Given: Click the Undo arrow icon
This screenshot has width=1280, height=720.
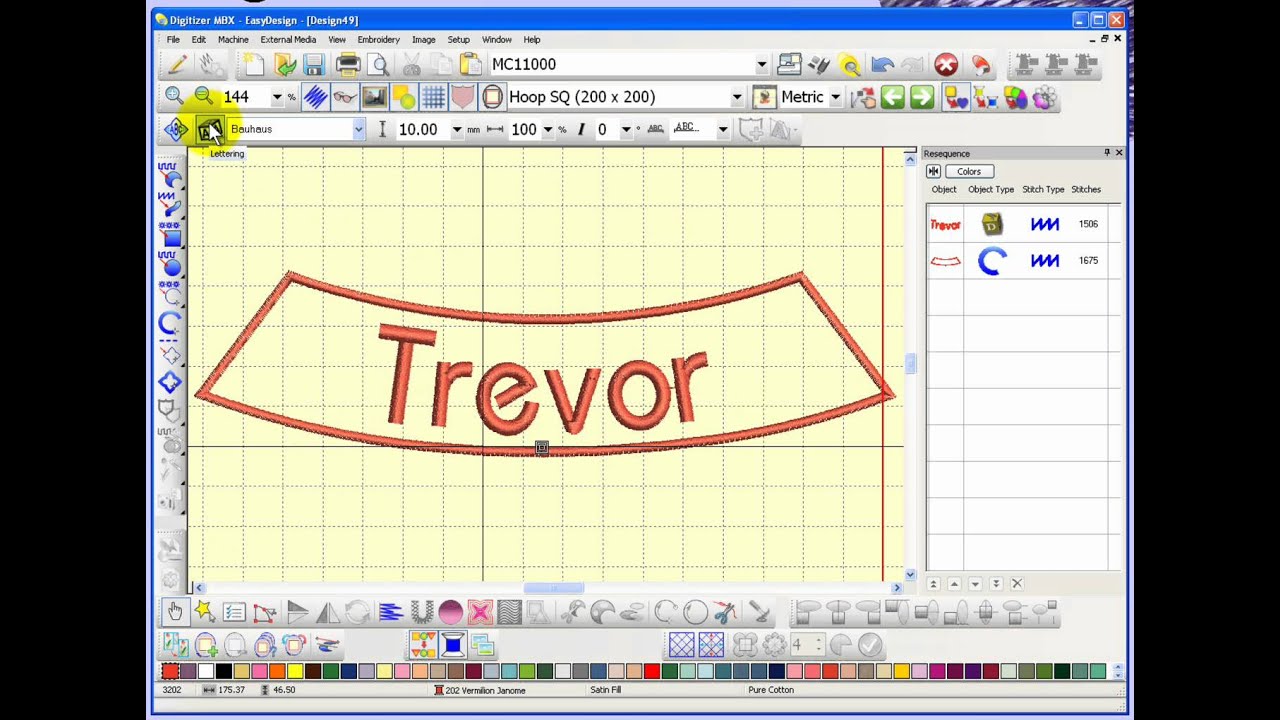Looking at the screenshot, I should coord(882,65).
